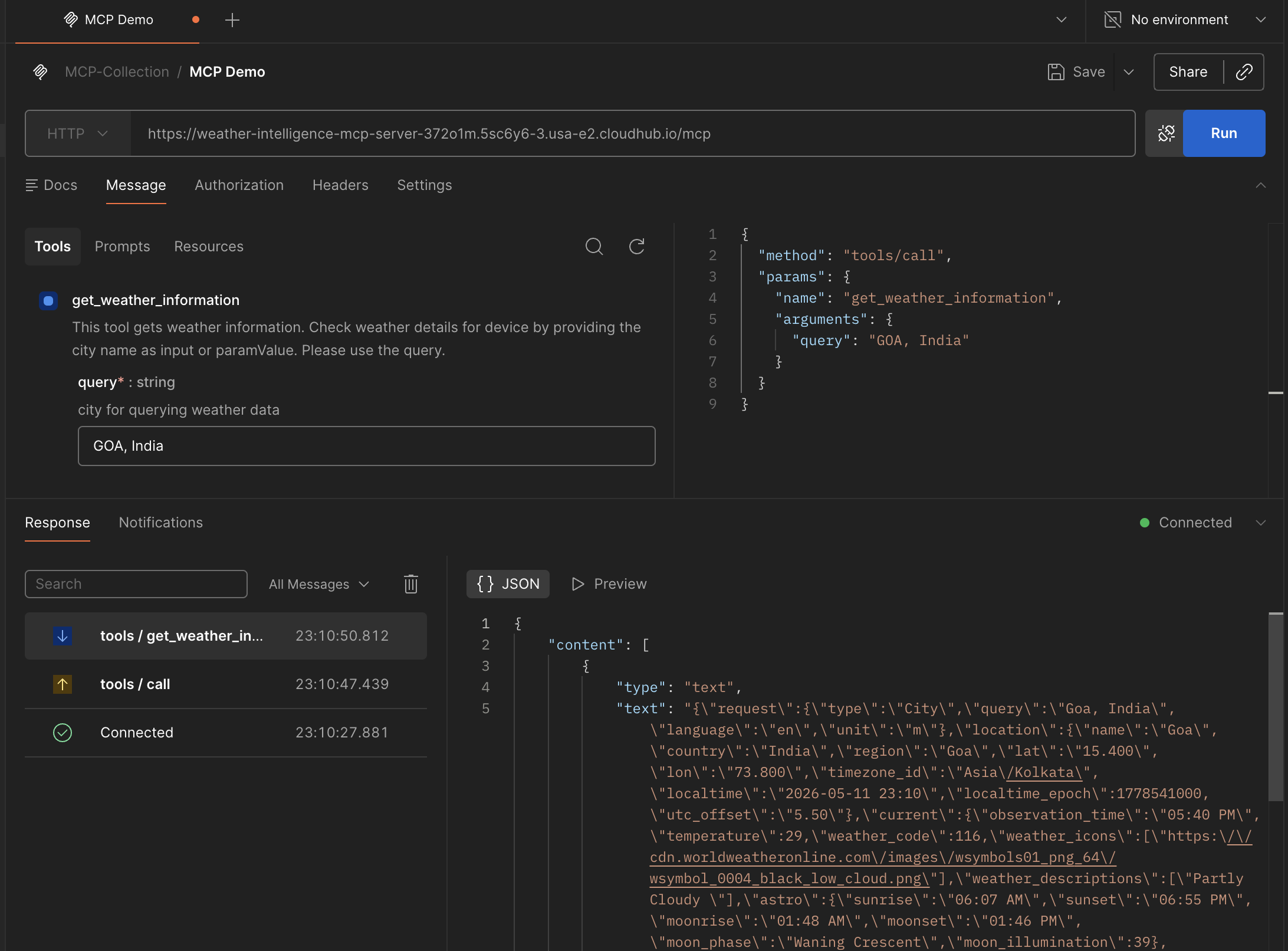Switch to the Resources sub-tab

tap(209, 247)
